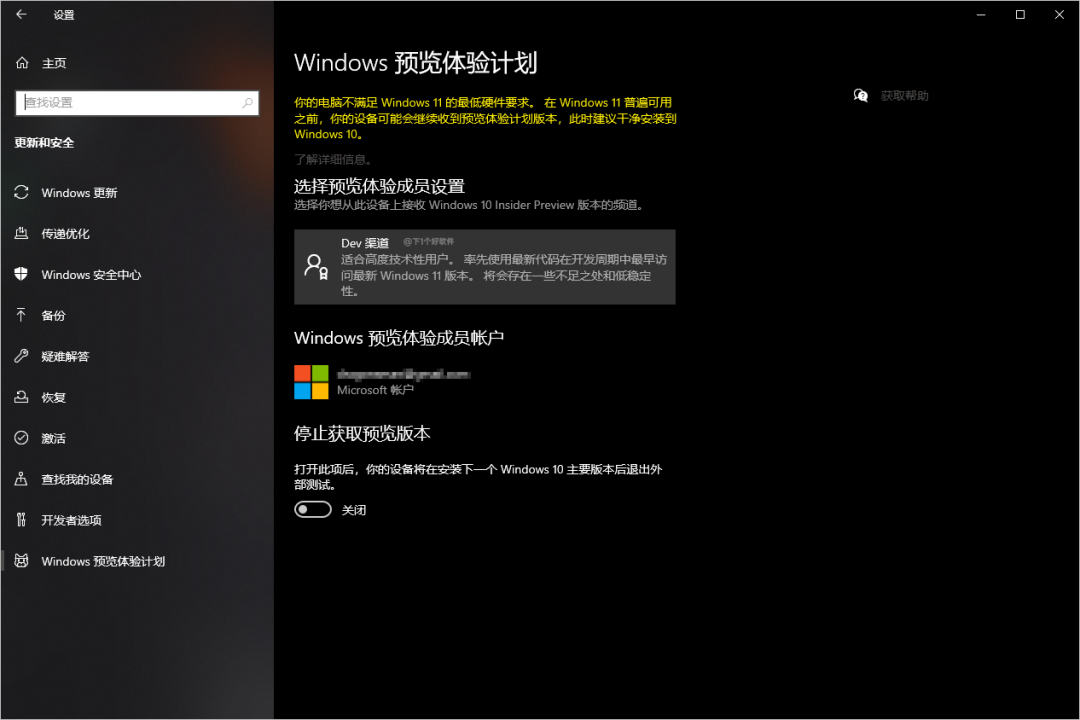Click the 备份 upload arrow icon
This screenshot has height=720, width=1080.
click(x=21, y=315)
